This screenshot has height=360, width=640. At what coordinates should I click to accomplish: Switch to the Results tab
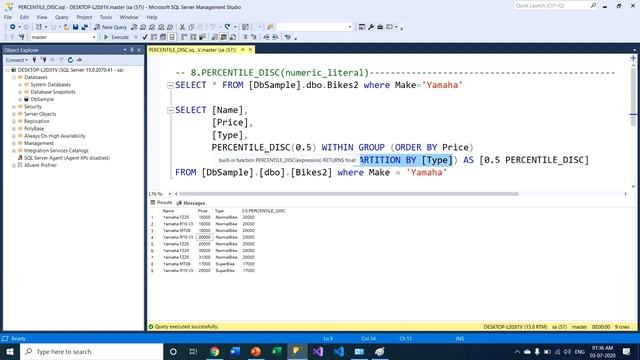point(162,202)
